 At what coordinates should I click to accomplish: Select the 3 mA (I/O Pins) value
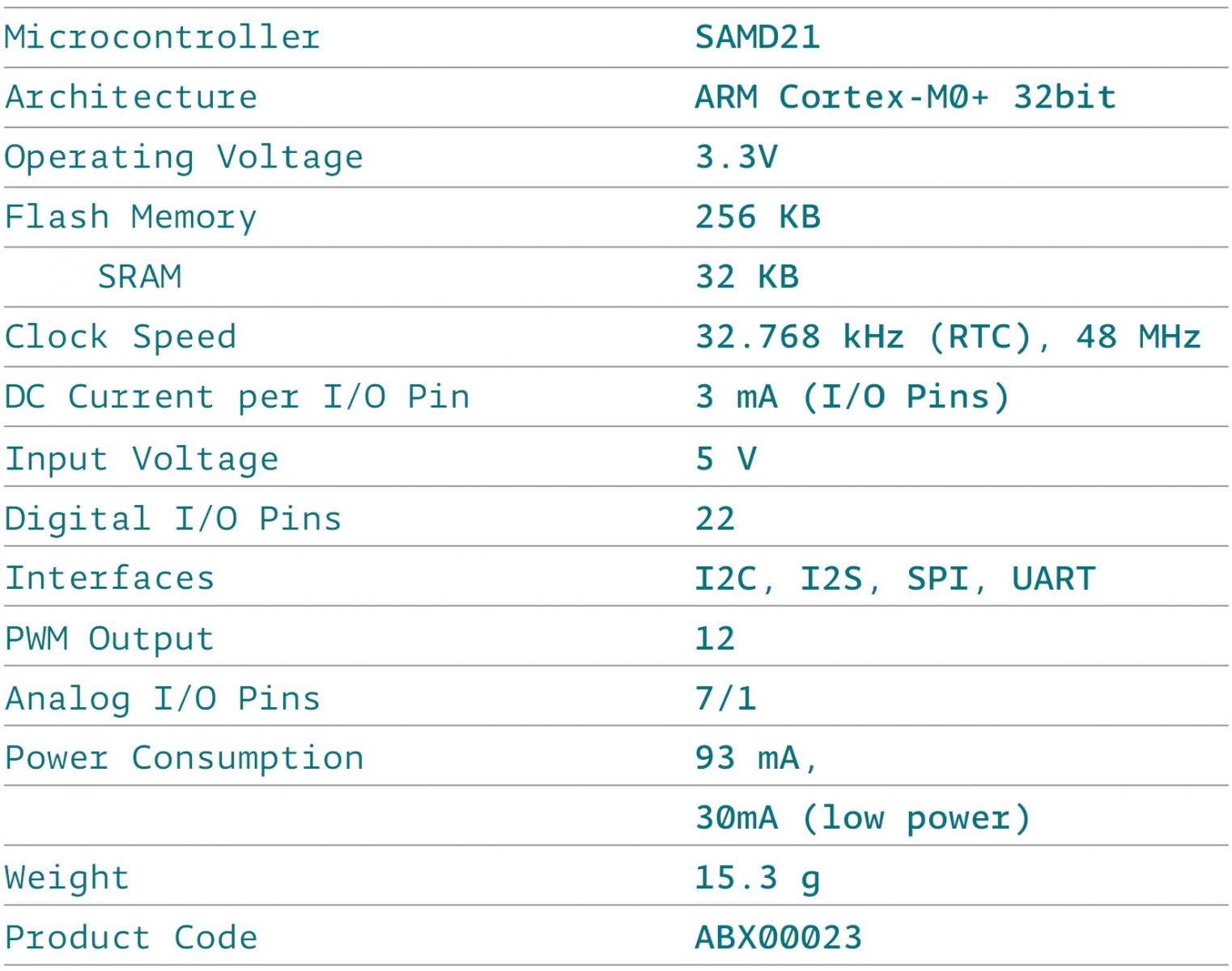tap(852, 396)
